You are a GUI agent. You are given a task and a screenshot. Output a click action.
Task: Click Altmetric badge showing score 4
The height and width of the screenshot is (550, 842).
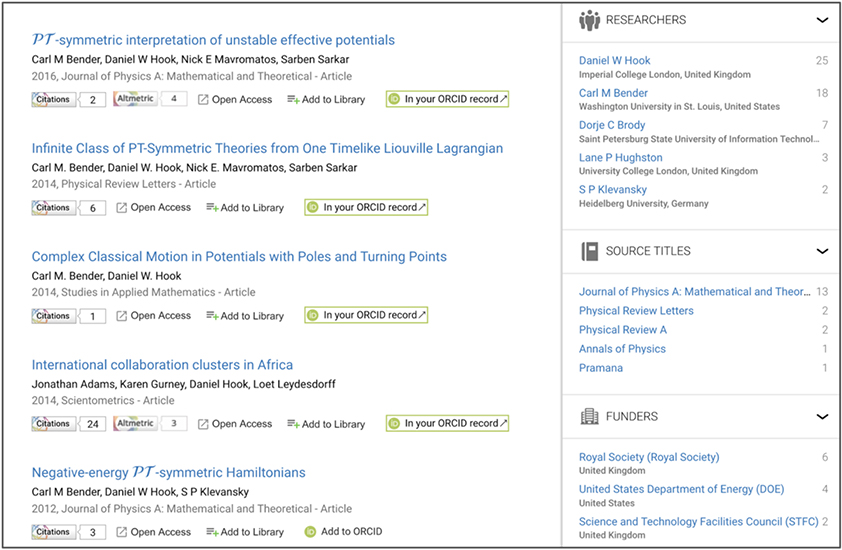pyautogui.click(x=135, y=99)
